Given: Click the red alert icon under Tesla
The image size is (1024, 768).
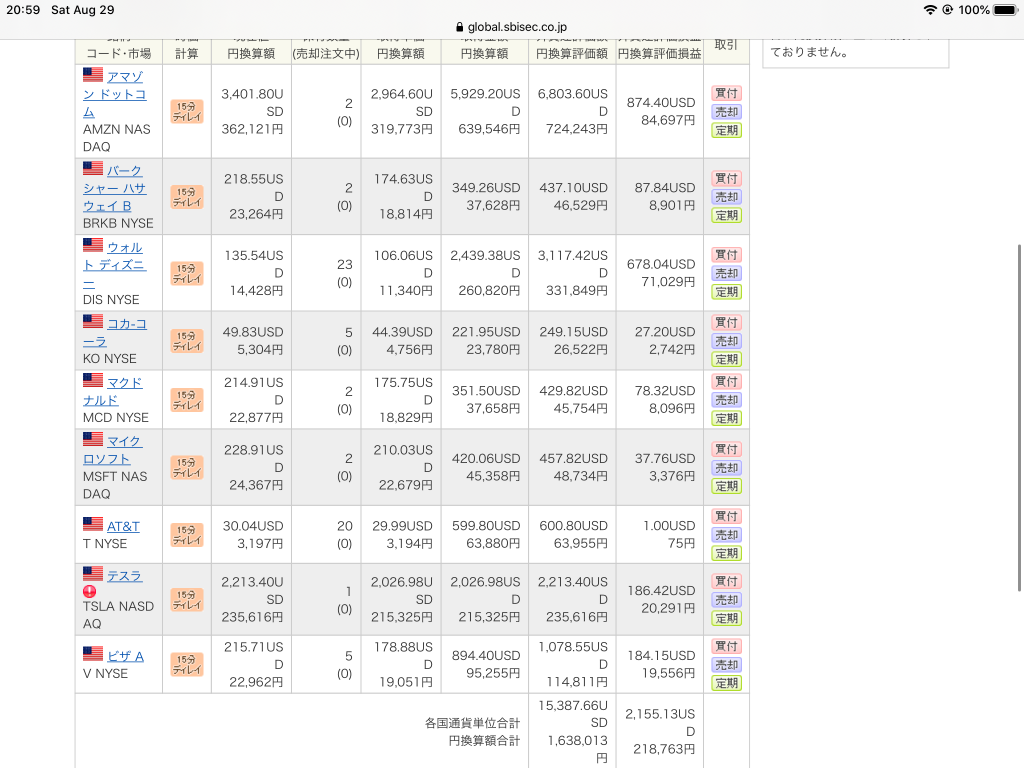Looking at the screenshot, I should pyautogui.click(x=89, y=592).
